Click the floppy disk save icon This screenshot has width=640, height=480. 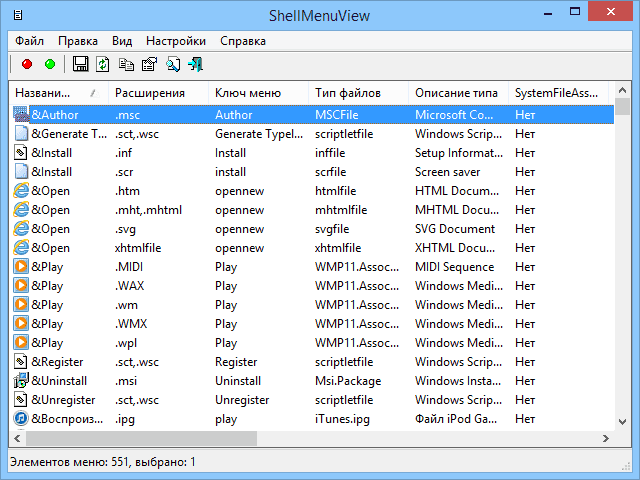[81, 64]
